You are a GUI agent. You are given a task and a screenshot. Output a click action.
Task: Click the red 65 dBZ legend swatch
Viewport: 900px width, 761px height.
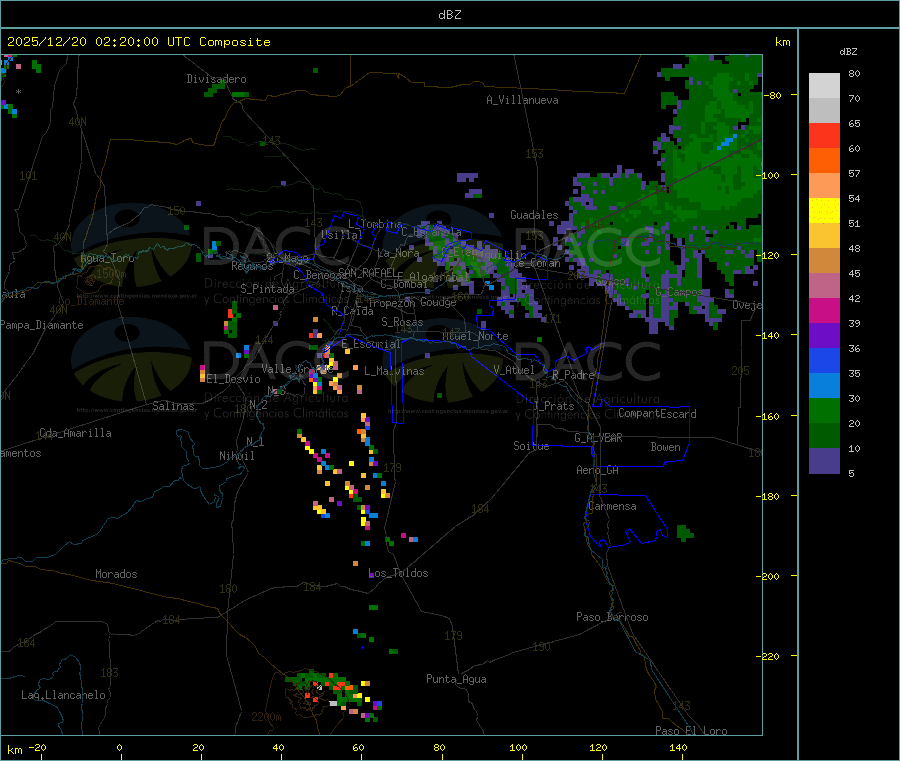[824, 135]
